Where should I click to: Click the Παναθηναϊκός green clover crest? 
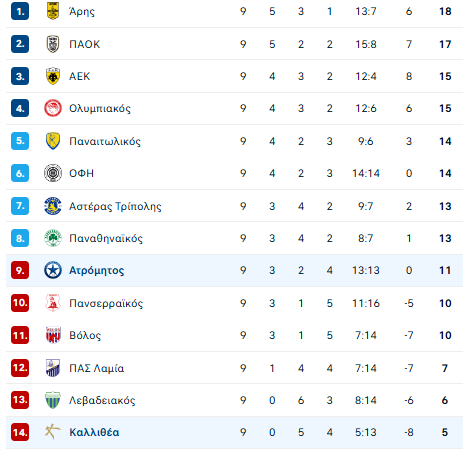(53, 238)
